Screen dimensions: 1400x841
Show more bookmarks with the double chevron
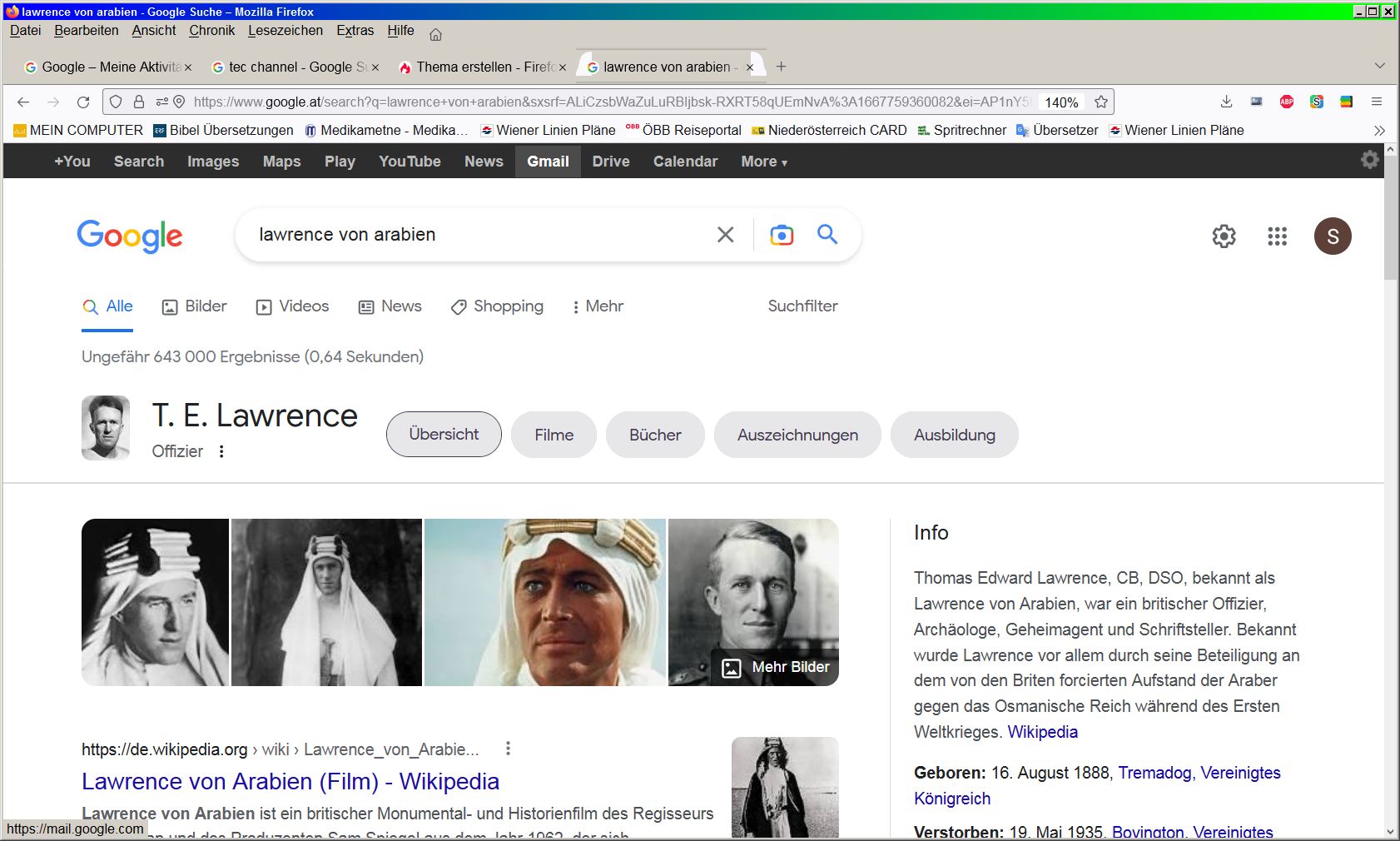pyautogui.click(x=1379, y=131)
